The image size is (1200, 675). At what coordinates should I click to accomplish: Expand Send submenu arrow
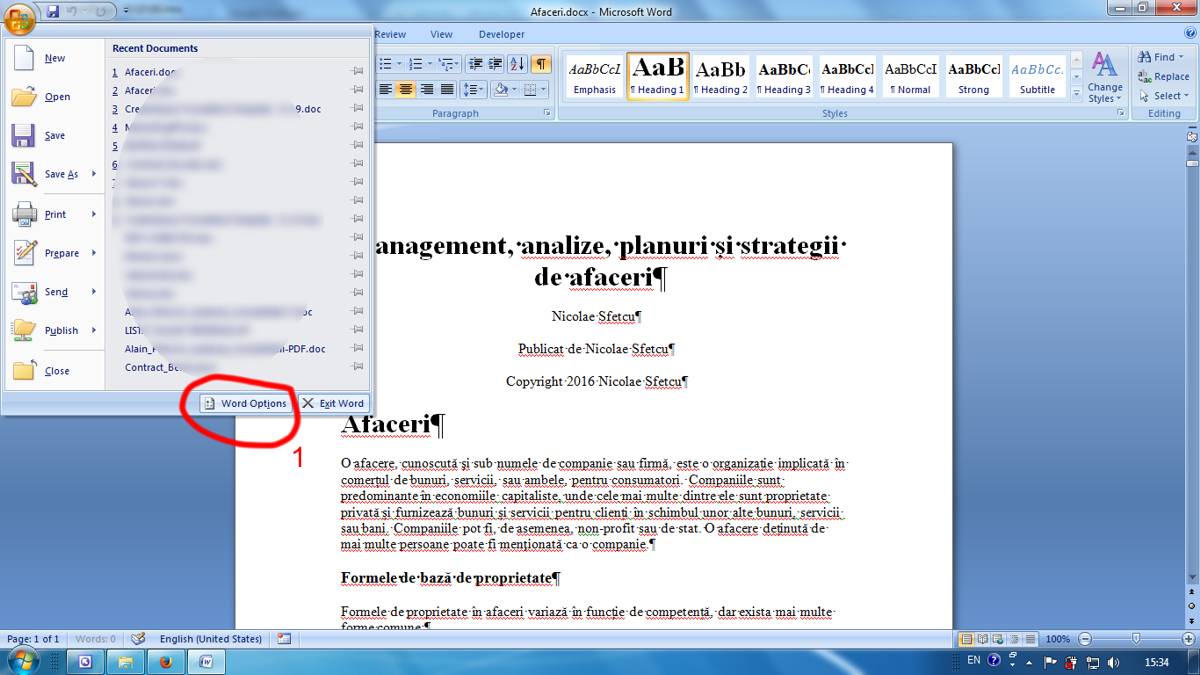[94, 292]
